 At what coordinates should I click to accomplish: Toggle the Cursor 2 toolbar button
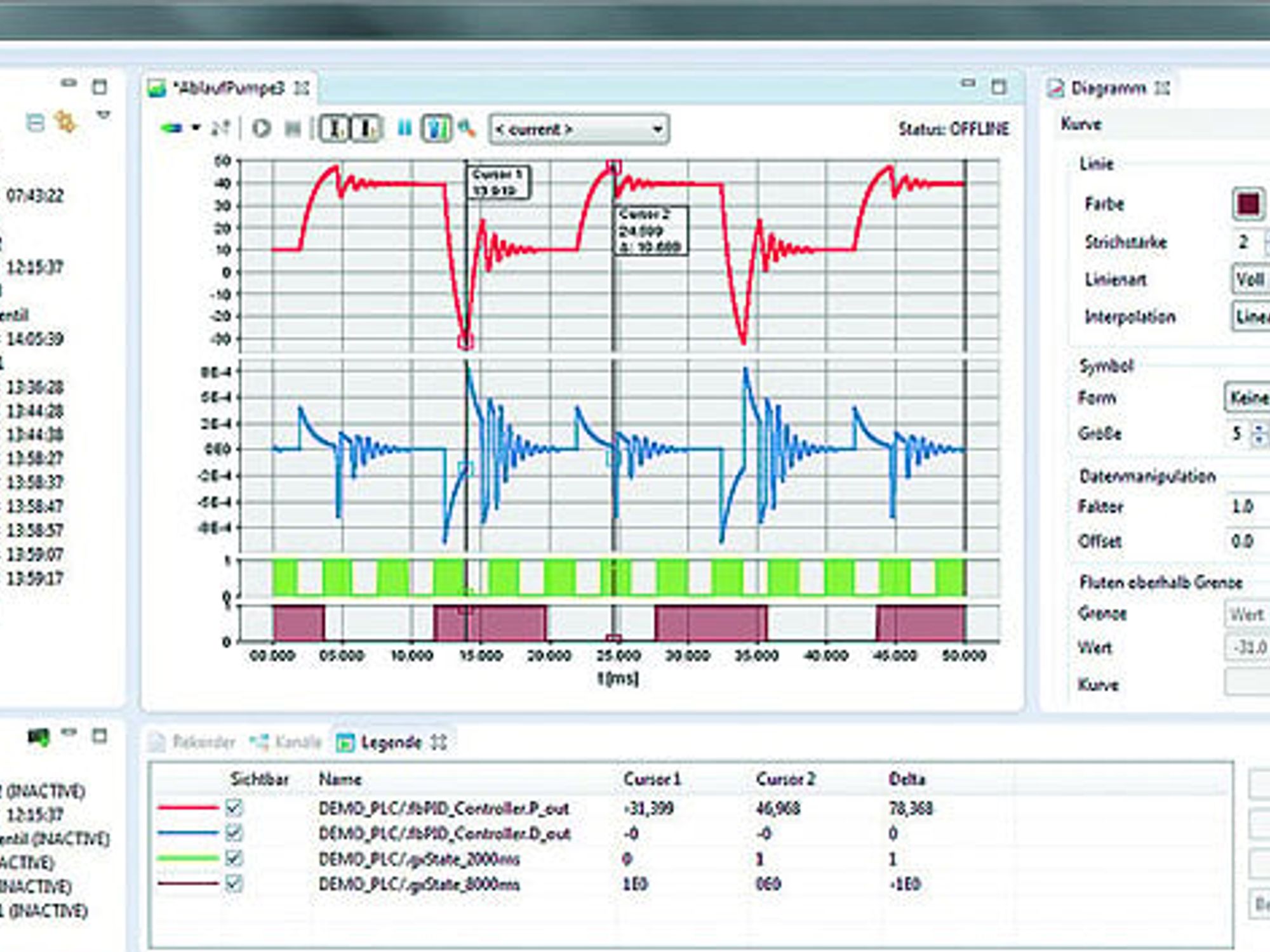[367, 129]
